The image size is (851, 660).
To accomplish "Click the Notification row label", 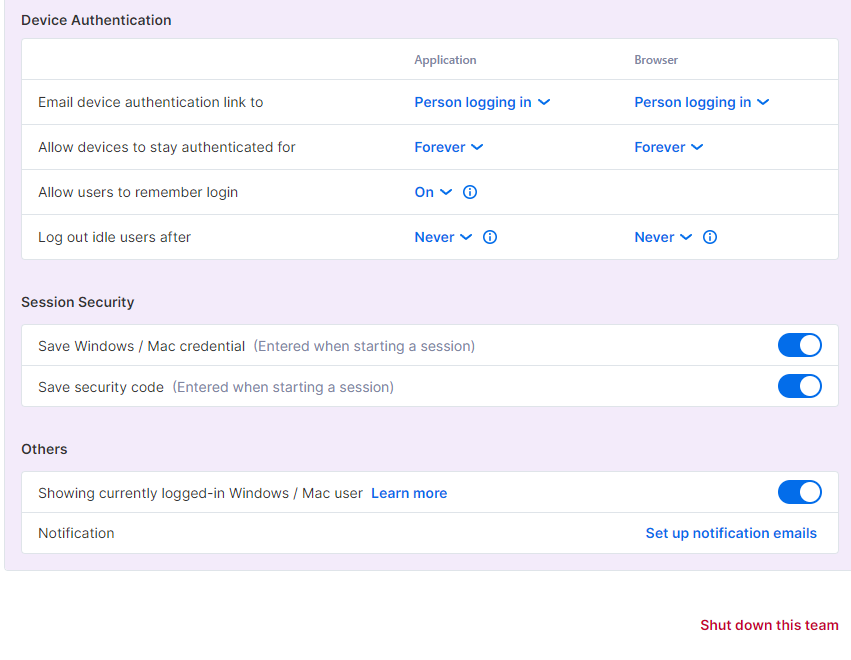I will pos(76,533).
